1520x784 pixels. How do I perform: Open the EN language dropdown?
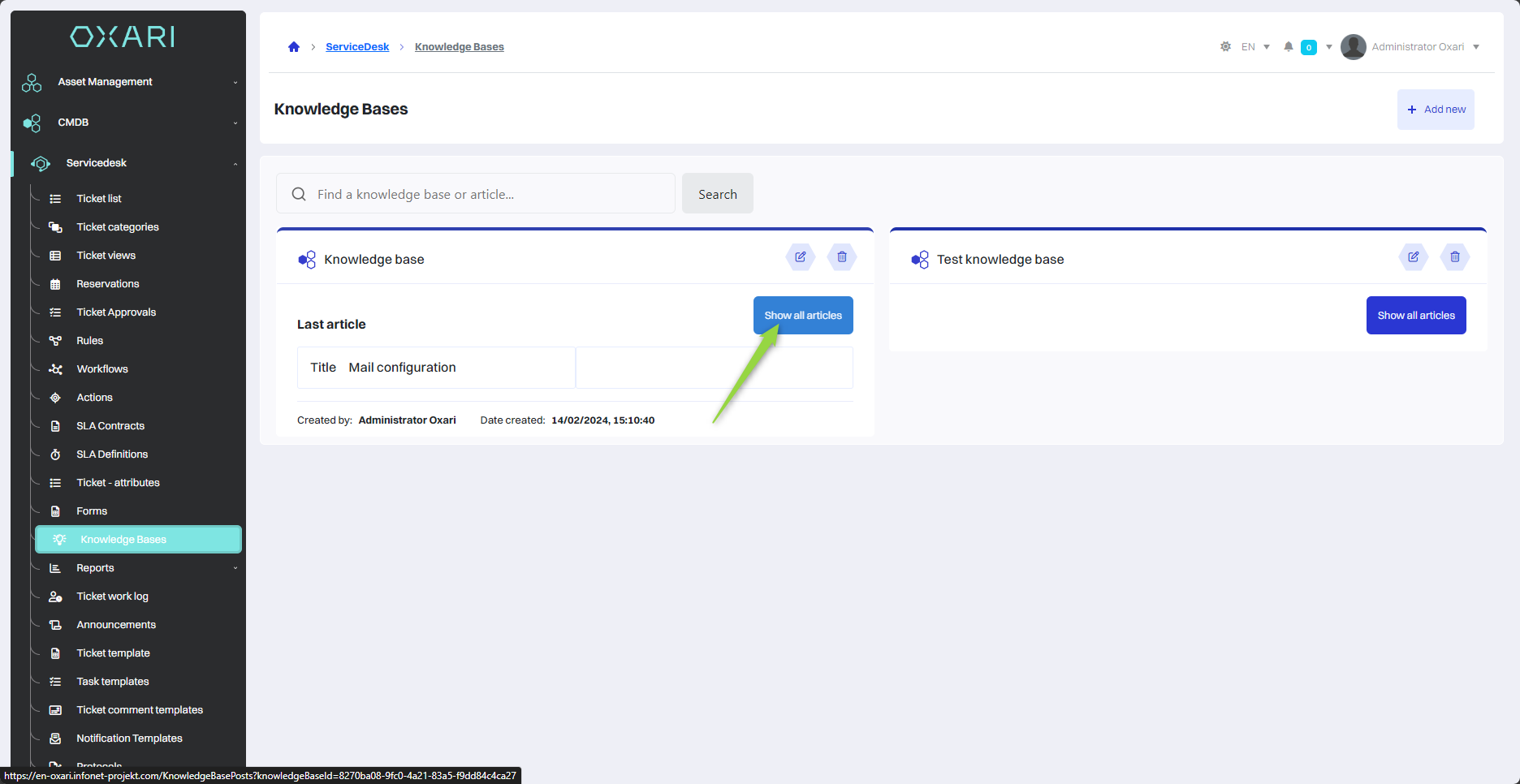tap(1254, 47)
